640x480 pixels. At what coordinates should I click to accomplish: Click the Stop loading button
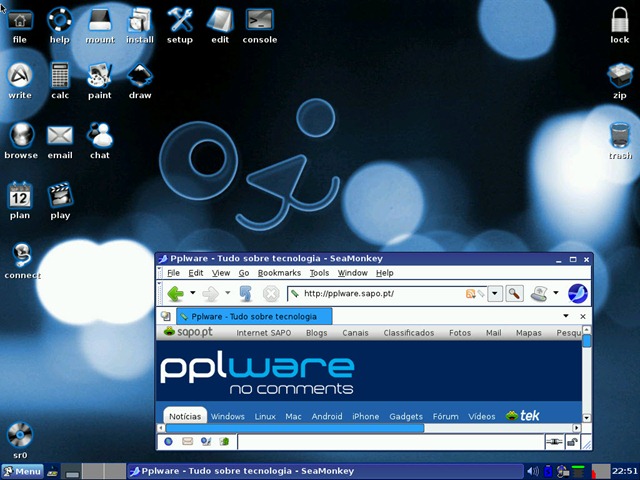tap(271, 293)
